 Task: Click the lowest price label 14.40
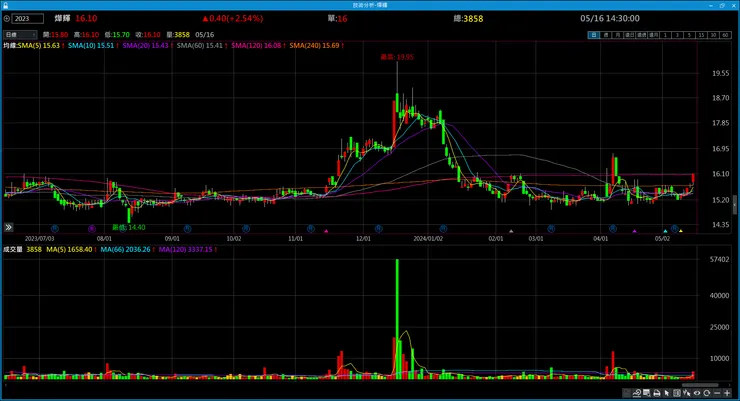click(128, 227)
